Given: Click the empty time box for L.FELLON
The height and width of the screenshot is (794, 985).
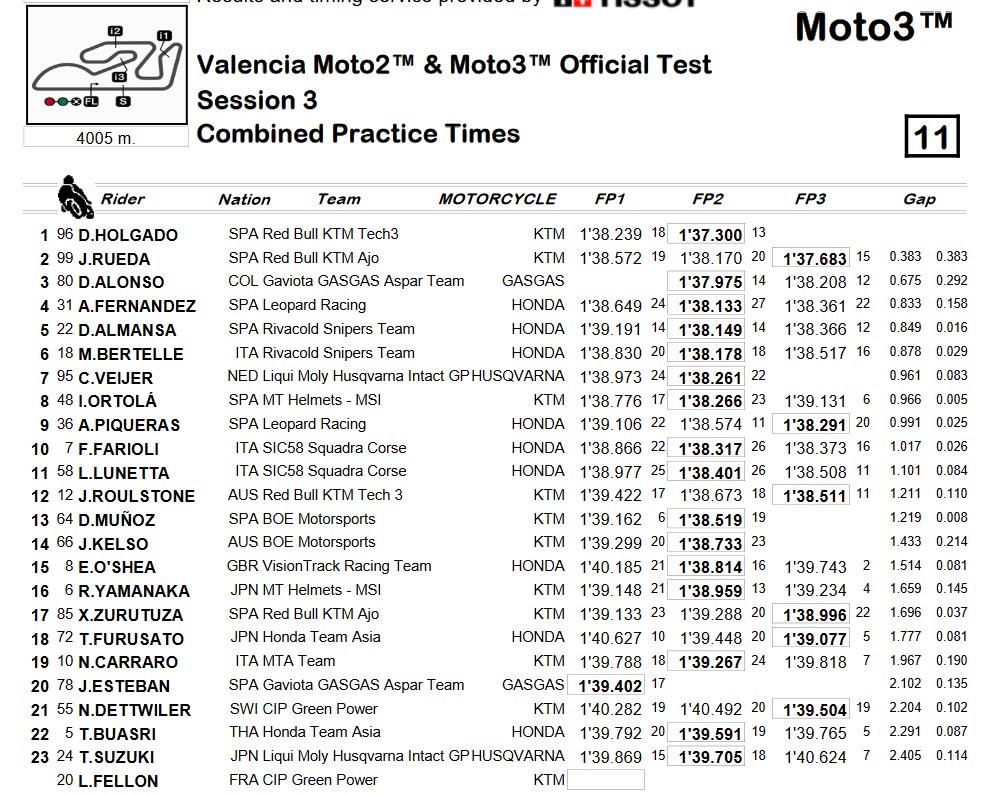Looking at the screenshot, I should click(x=606, y=780).
